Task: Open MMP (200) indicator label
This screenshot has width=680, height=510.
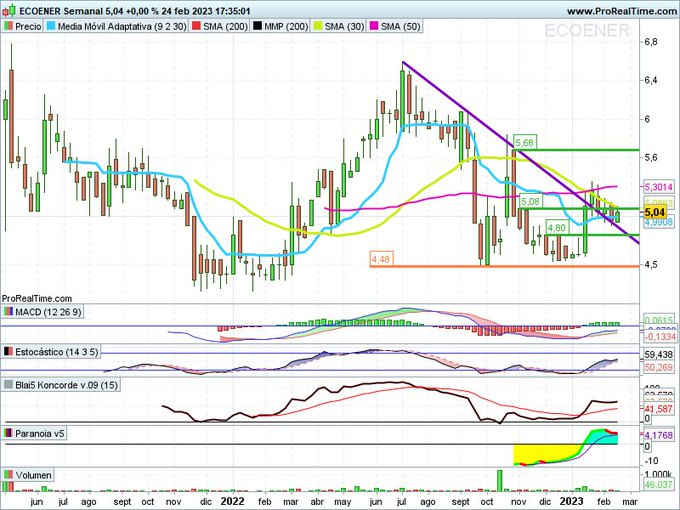Action: point(286,26)
